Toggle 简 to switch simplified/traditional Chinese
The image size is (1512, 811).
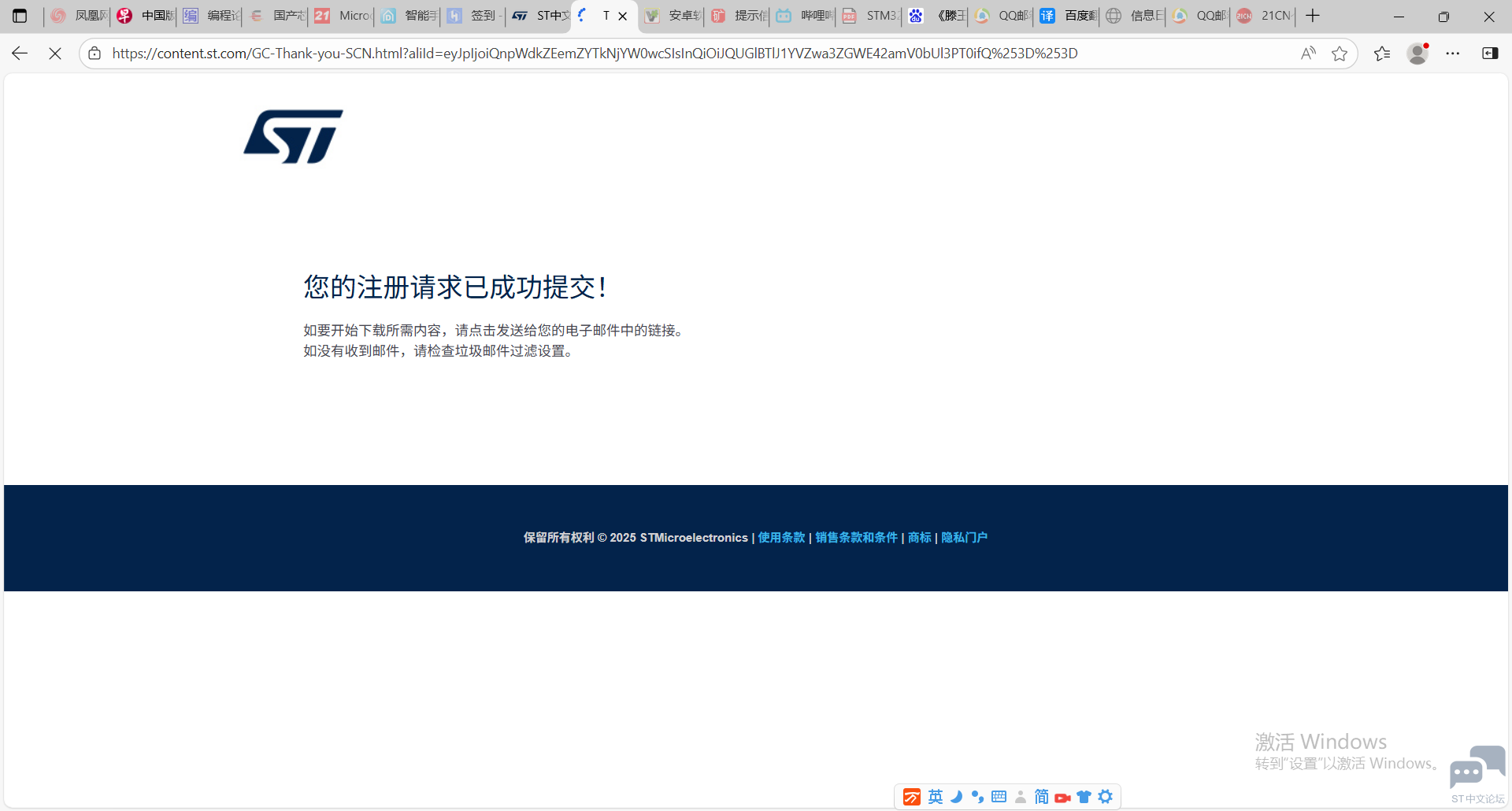(x=1042, y=797)
